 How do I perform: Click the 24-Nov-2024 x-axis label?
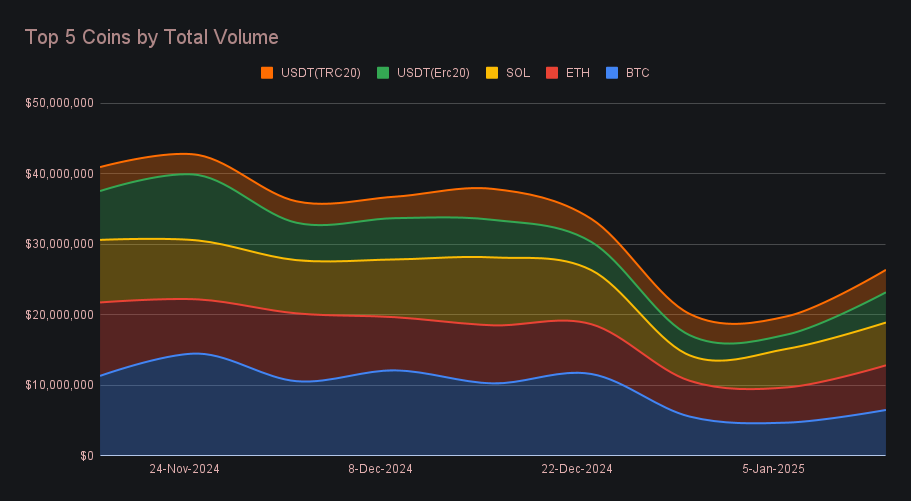pos(184,468)
